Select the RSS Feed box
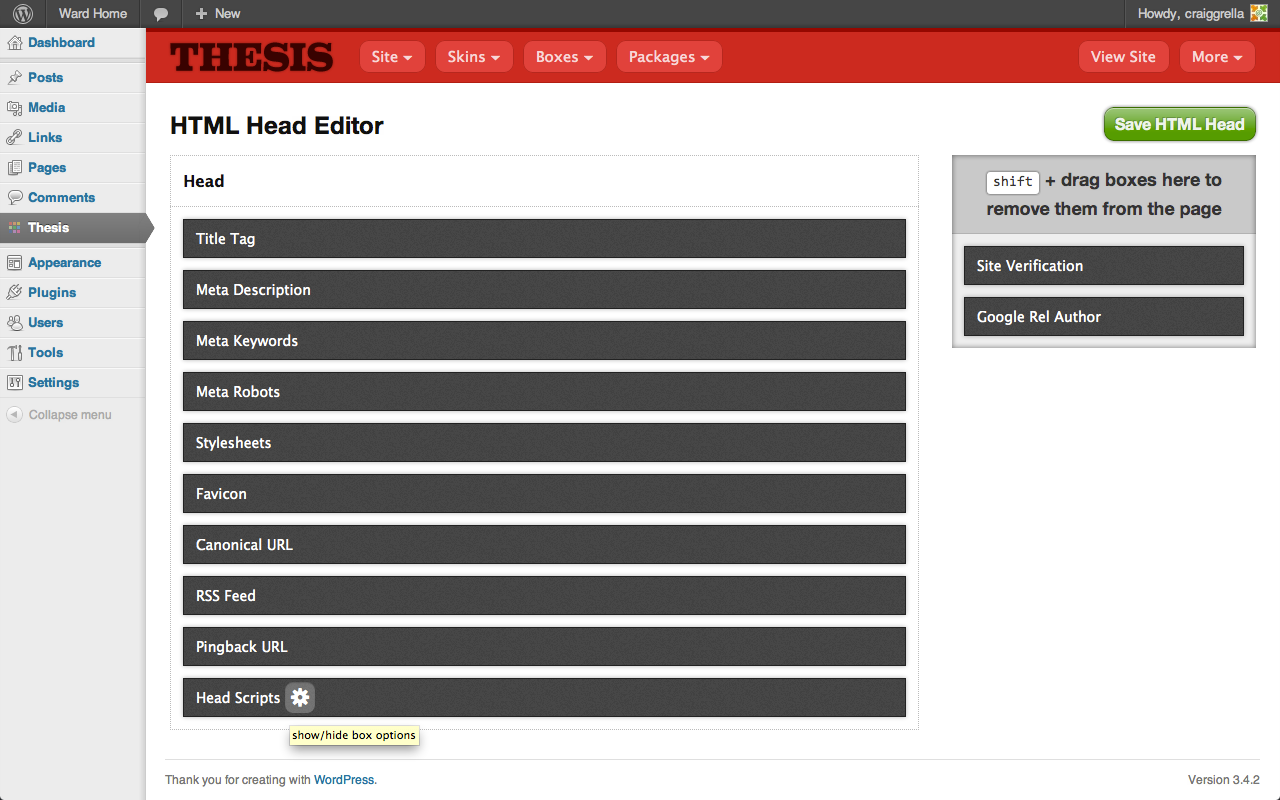 (544, 596)
